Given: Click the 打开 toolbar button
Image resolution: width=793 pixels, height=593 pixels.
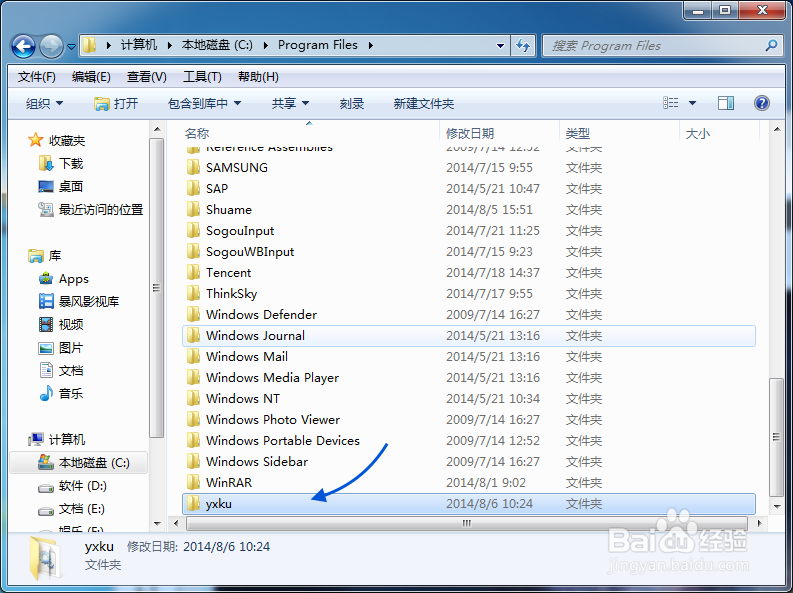Looking at the screenshot, I should (x=116, y=104).
